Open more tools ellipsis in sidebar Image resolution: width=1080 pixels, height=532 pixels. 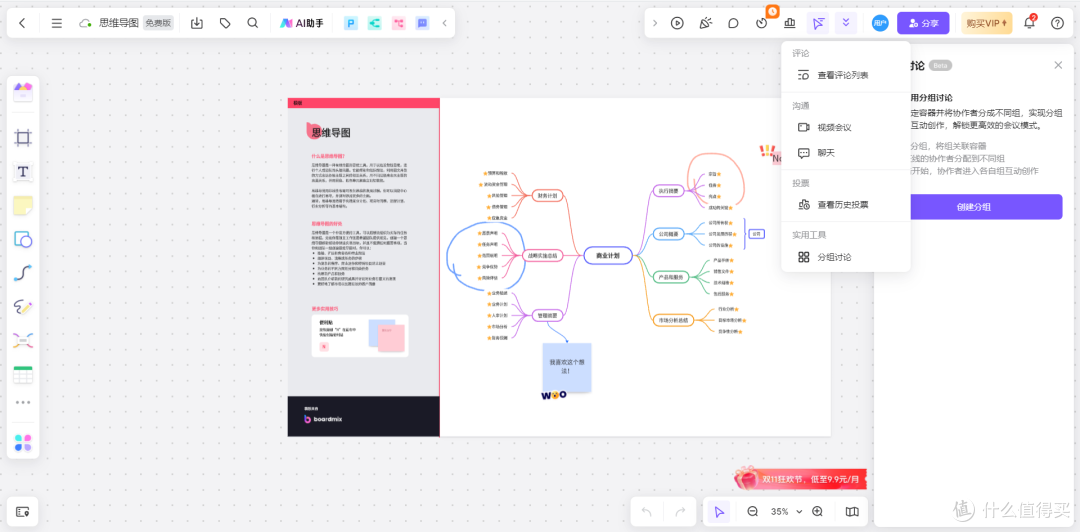[23, 402]
